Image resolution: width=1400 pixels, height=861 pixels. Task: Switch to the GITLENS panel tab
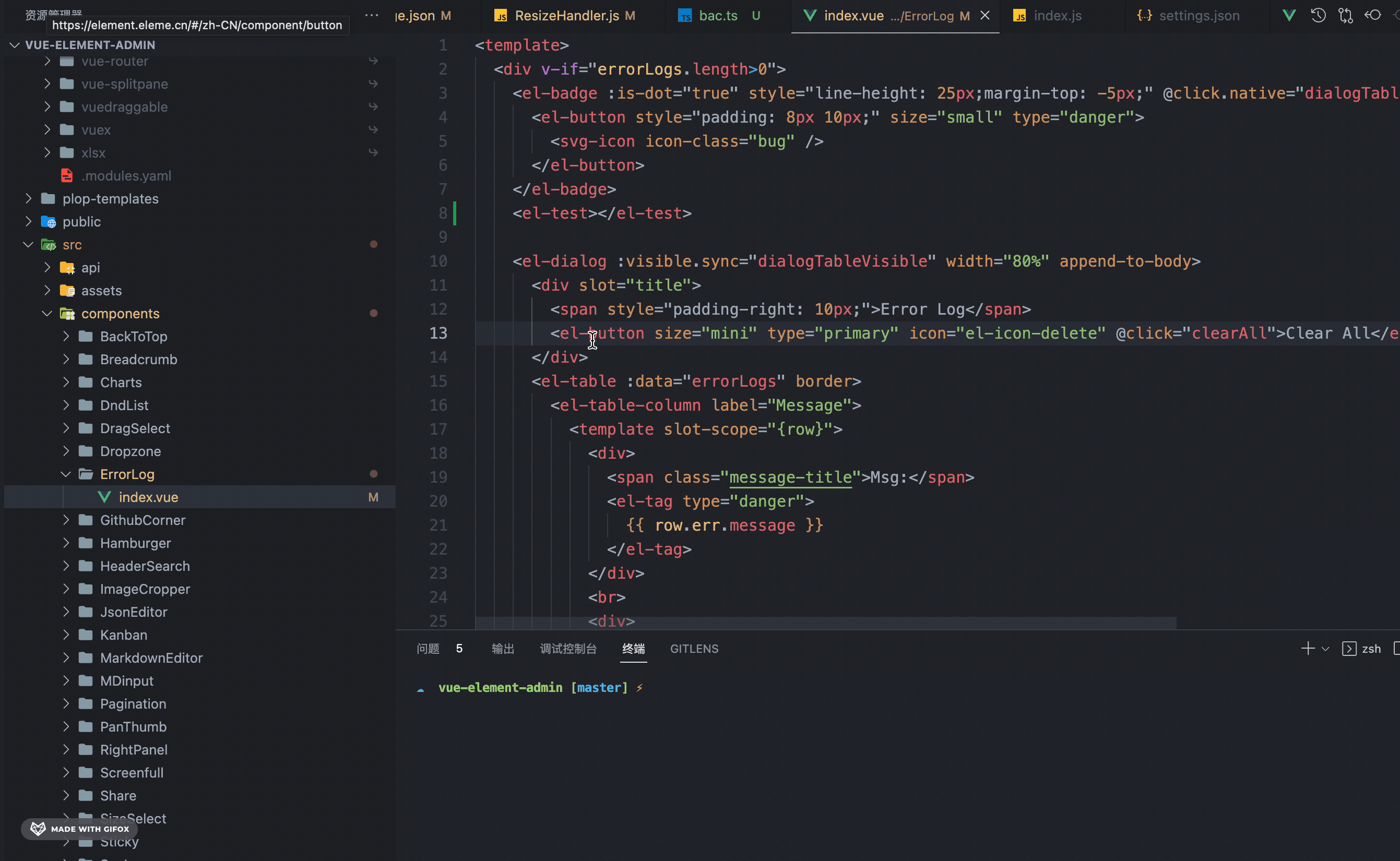pyautogui.click(x=694, y=649)
